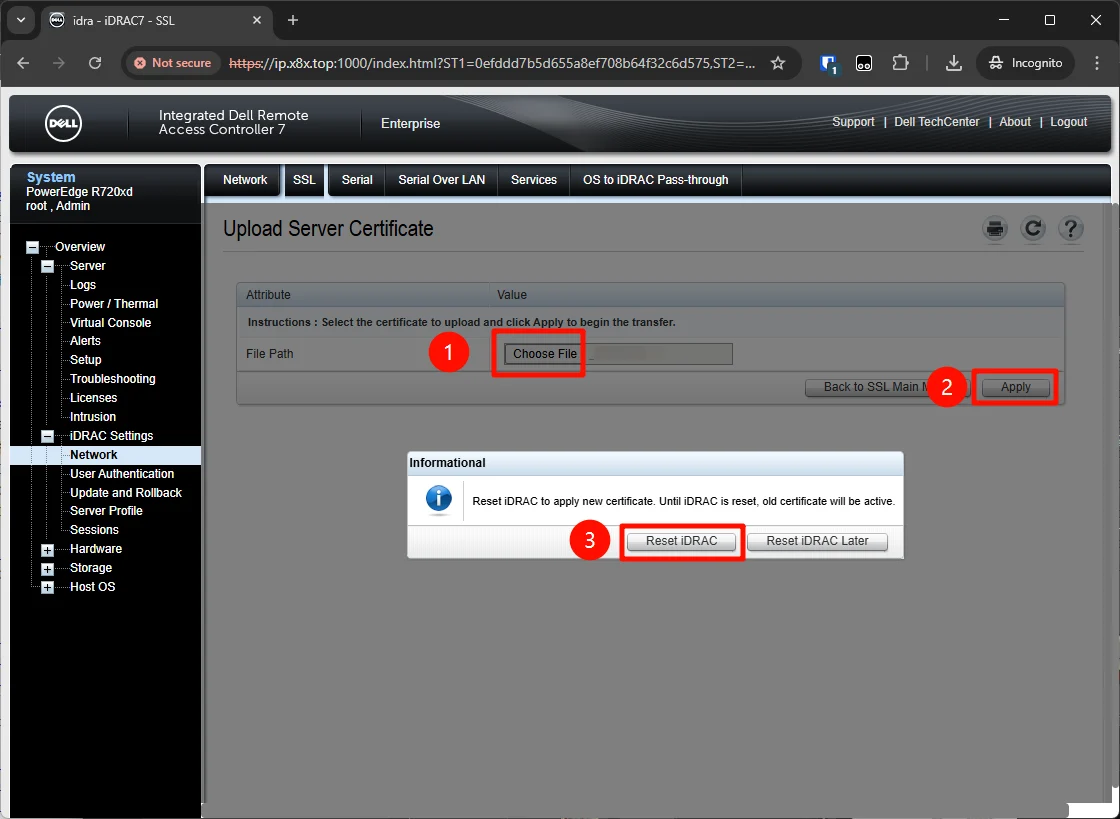Open Server Profile in the tree
This screenshot has height=819, width=1120.
(106, 511)
